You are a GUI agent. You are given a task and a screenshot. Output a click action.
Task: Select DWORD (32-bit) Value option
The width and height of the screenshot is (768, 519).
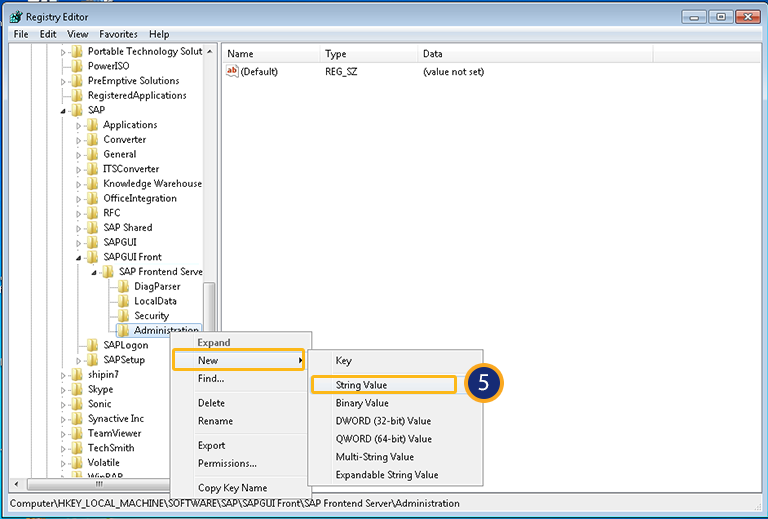tap(383, 421)
